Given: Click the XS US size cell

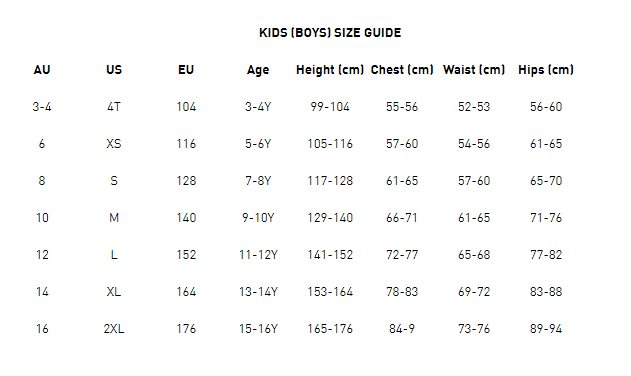Looking at the screenshot, I should pos(114,144).
